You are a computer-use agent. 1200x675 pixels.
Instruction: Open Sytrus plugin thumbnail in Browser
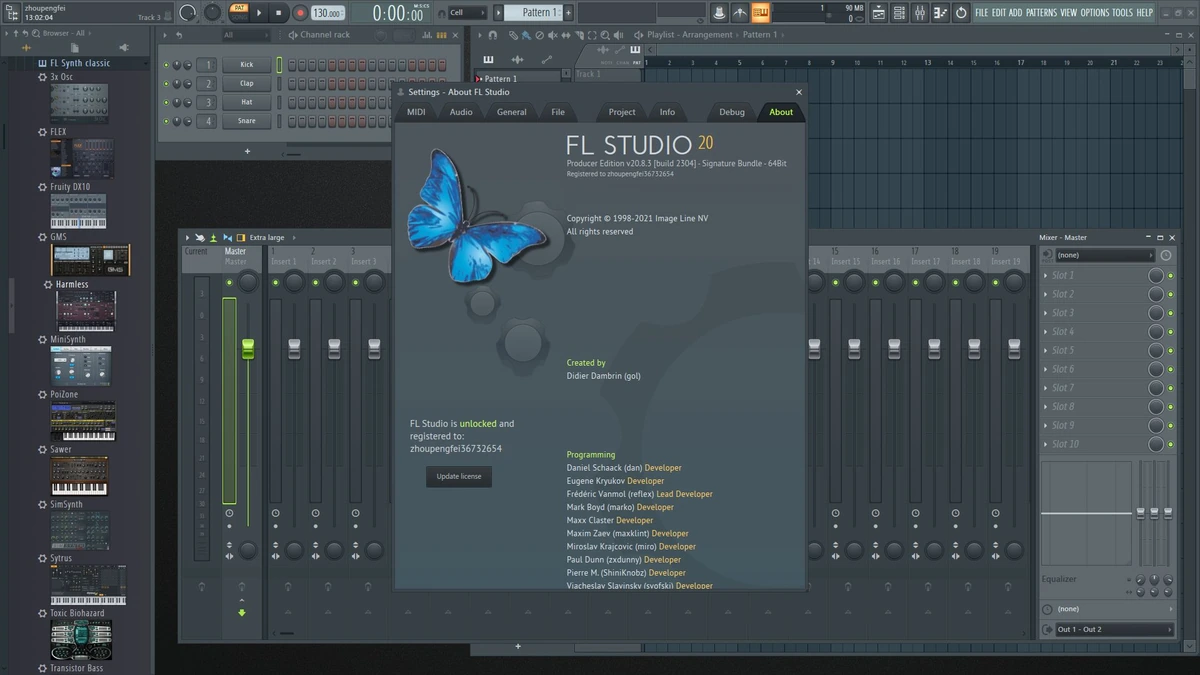[88, 585]
